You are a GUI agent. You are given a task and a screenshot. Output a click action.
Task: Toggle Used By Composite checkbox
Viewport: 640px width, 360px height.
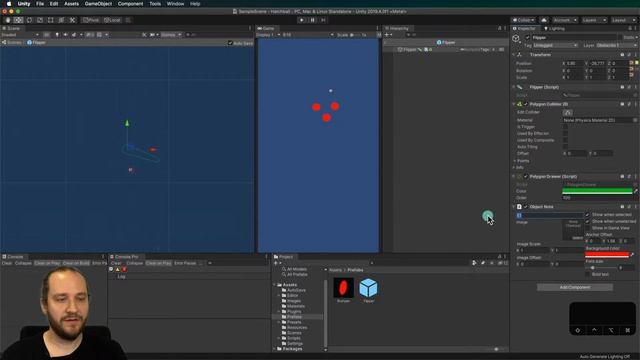point(565,140)
